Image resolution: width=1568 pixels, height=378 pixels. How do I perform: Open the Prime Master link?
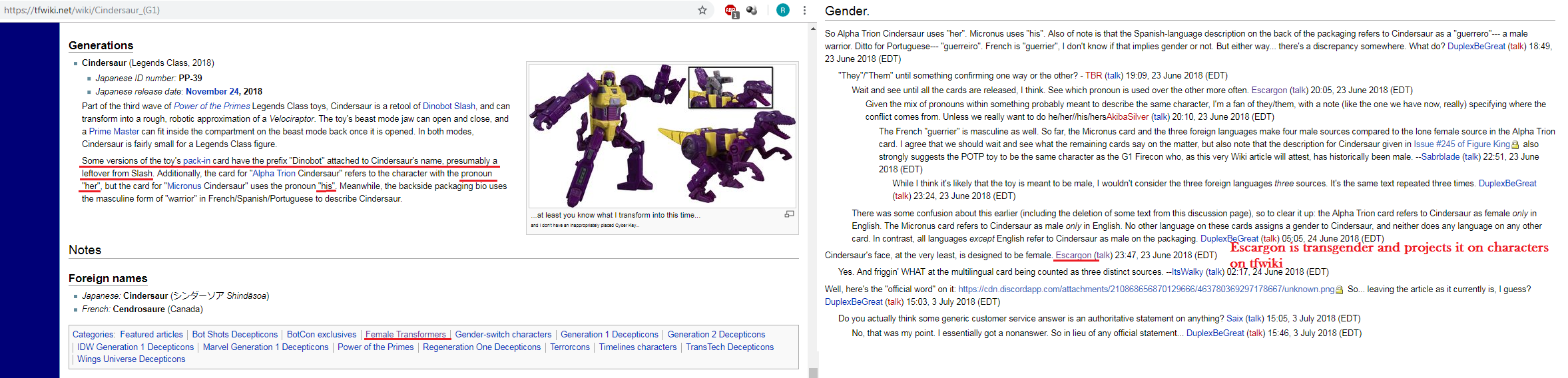tap(114, 131)
